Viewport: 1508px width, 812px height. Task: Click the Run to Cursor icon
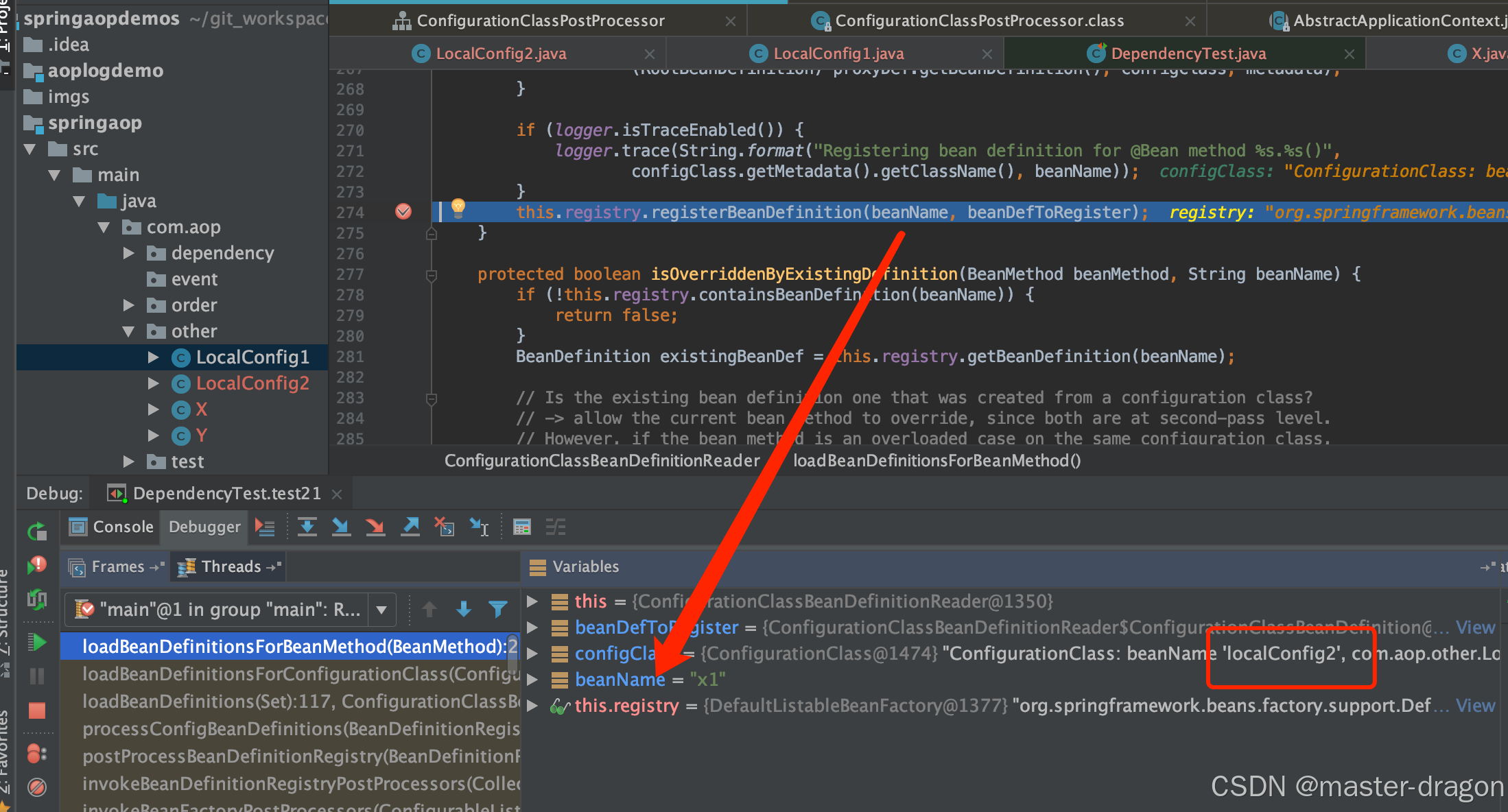tap(479, 527)
